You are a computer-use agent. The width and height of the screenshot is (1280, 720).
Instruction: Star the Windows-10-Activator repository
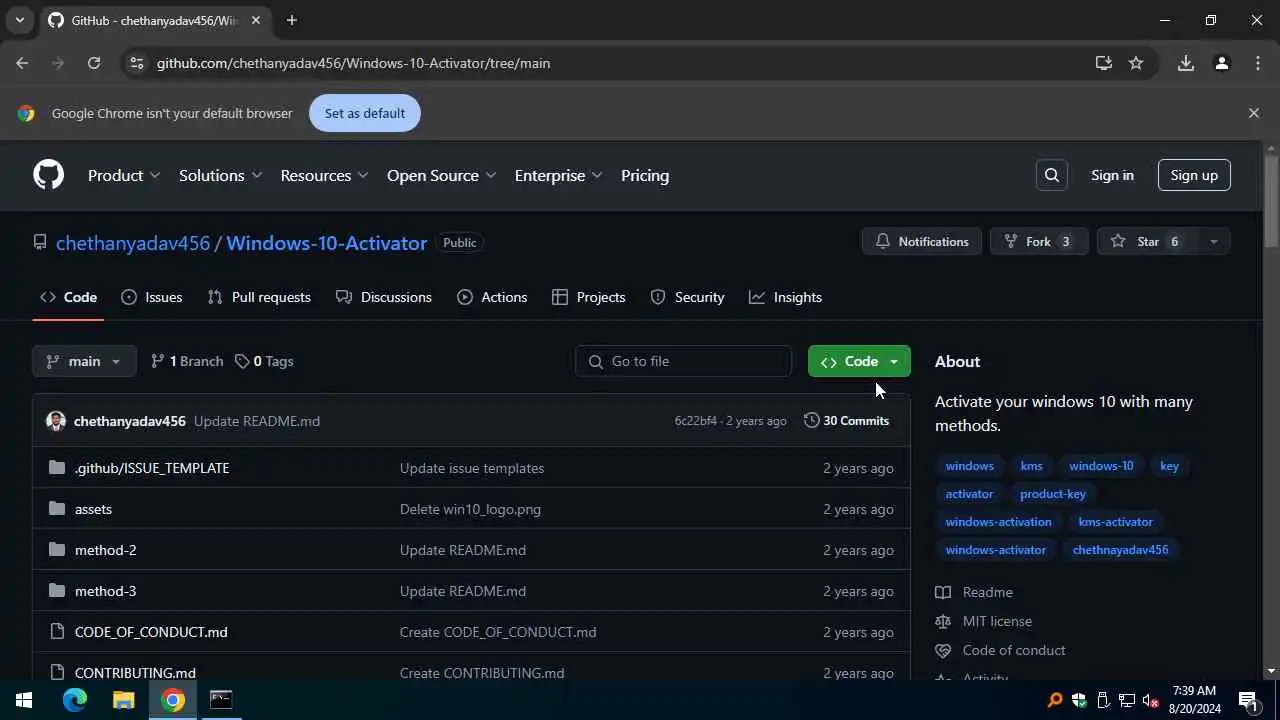pos(1147,241)
